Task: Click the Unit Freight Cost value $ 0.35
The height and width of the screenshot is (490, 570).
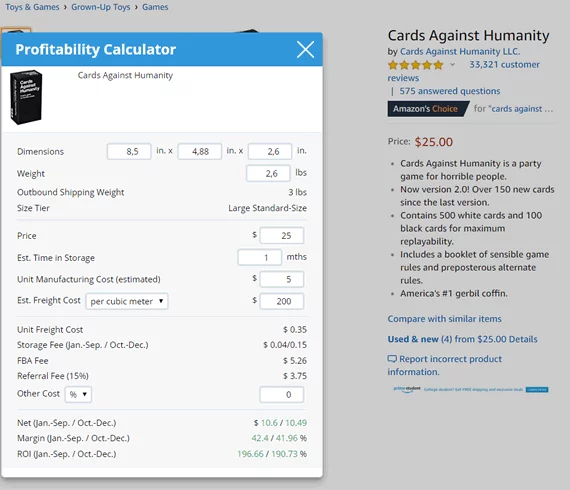Action: pyautogui.click(x=295, y=330)
